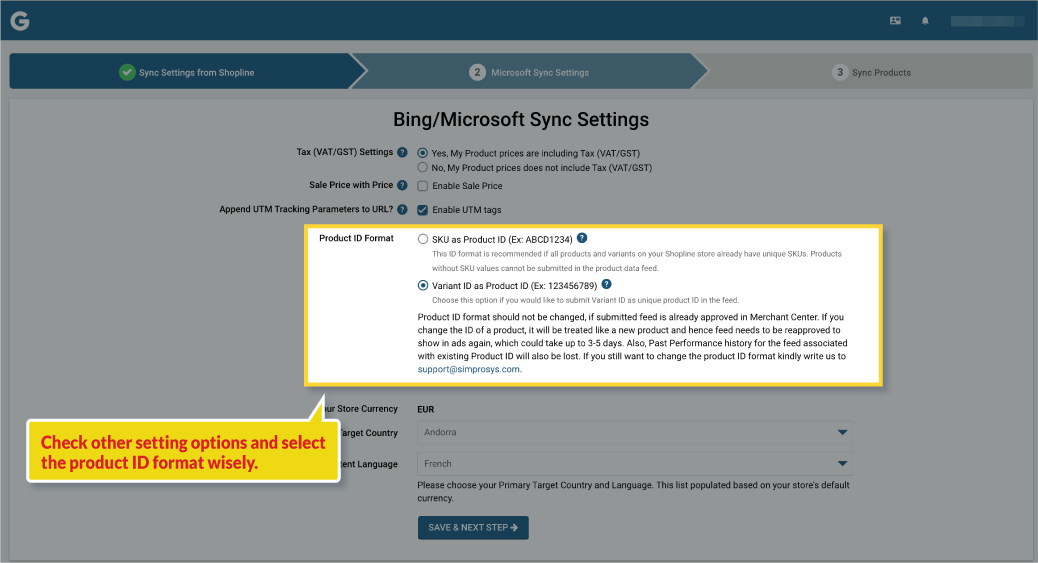The height and width of the screenshot is (563, 1038).
Task: Click the help icon beside Tax (VAT/GST) Settings
Action: click(x=402, y=152)
